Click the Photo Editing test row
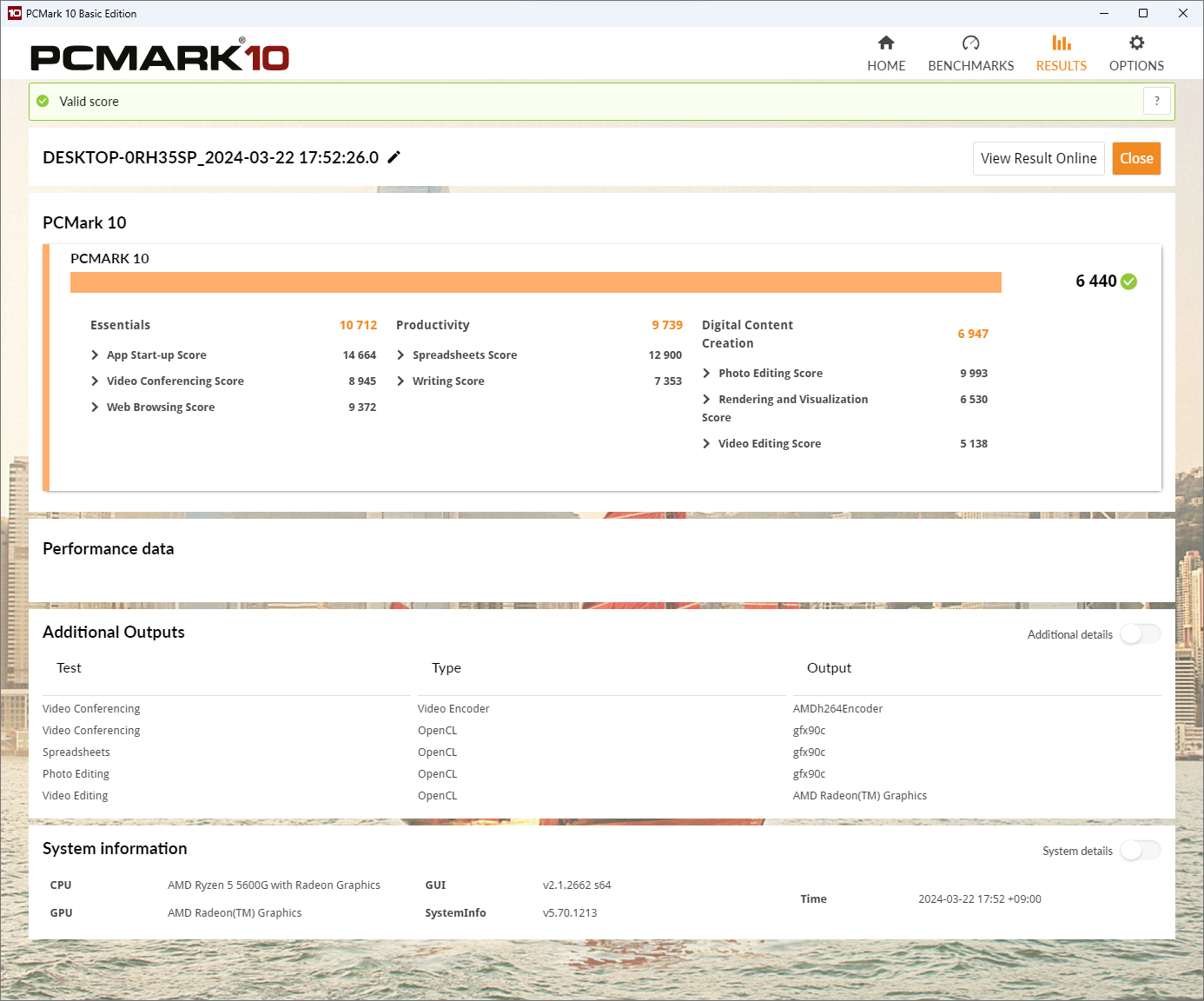Screen dimensions: 1204x1001 [76, 773]
